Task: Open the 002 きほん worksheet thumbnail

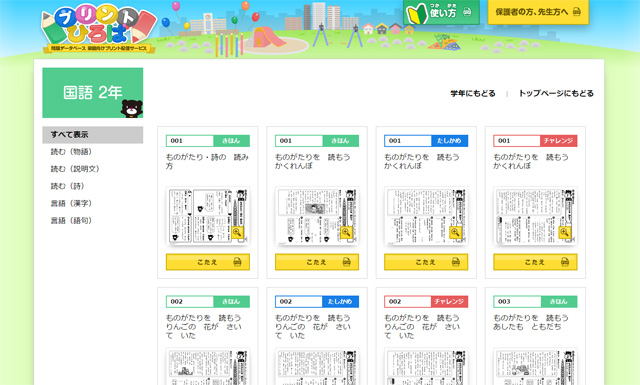Action: click(208, 366)
